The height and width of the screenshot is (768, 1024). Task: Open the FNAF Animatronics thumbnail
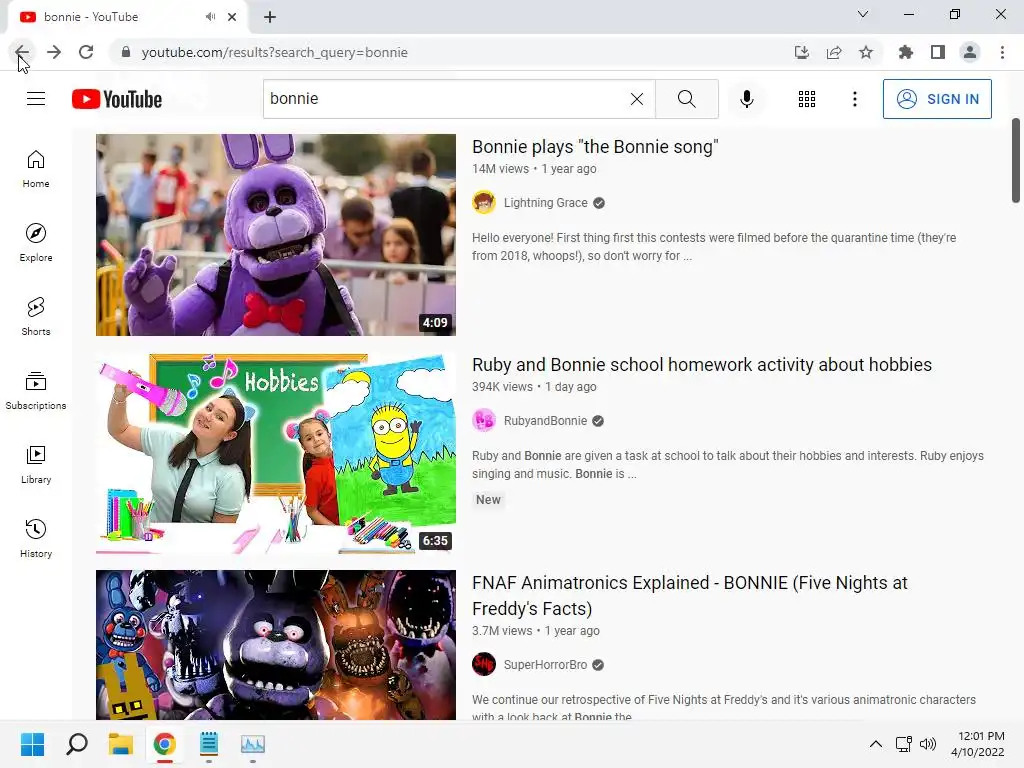tap(276, 645)
